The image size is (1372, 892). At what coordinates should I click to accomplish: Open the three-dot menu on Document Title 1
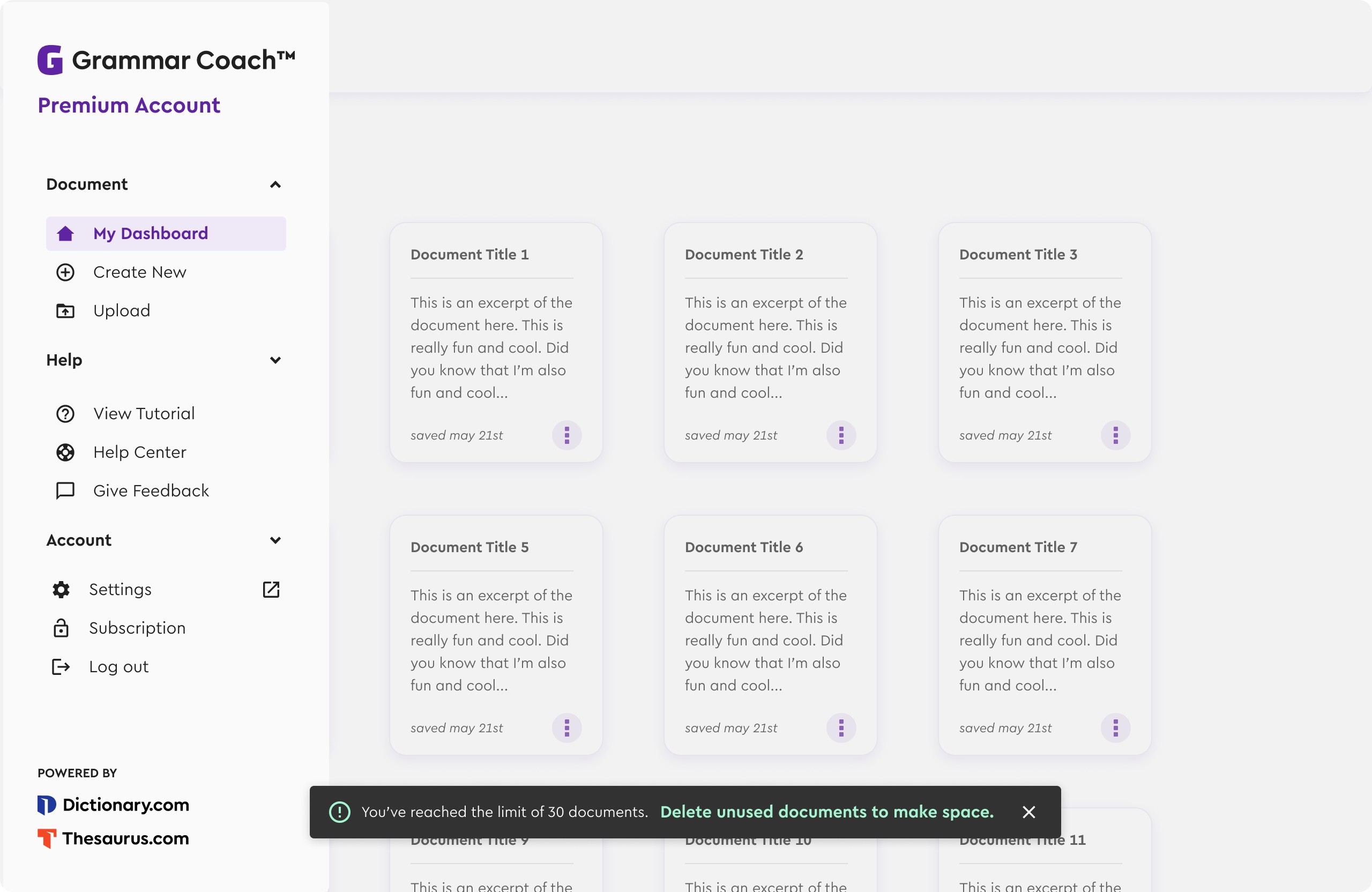[x=566, y=435]
